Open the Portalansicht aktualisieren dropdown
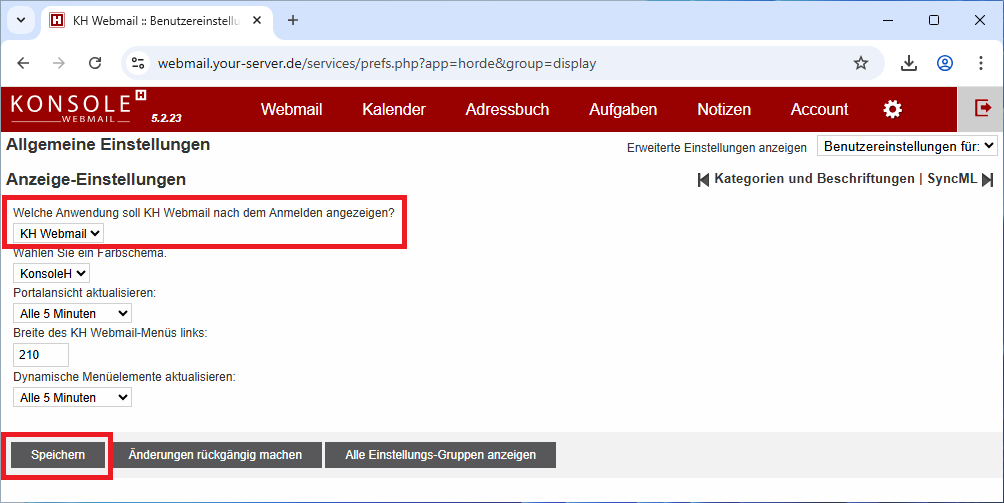Image resolution: width=1004 pixels, height=503 pixels. pos(72,314)
